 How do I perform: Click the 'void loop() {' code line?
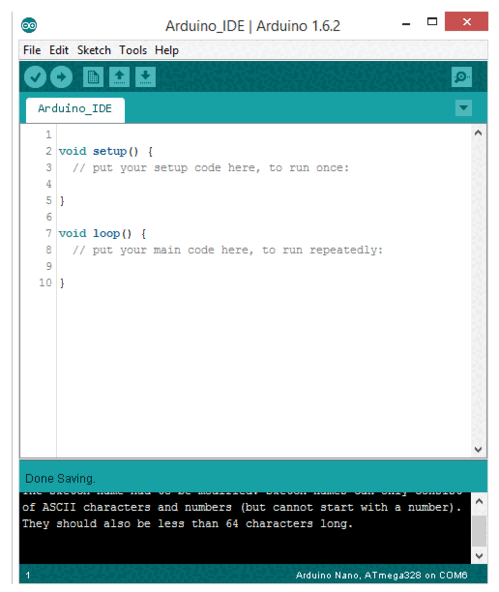coord(102,233)
